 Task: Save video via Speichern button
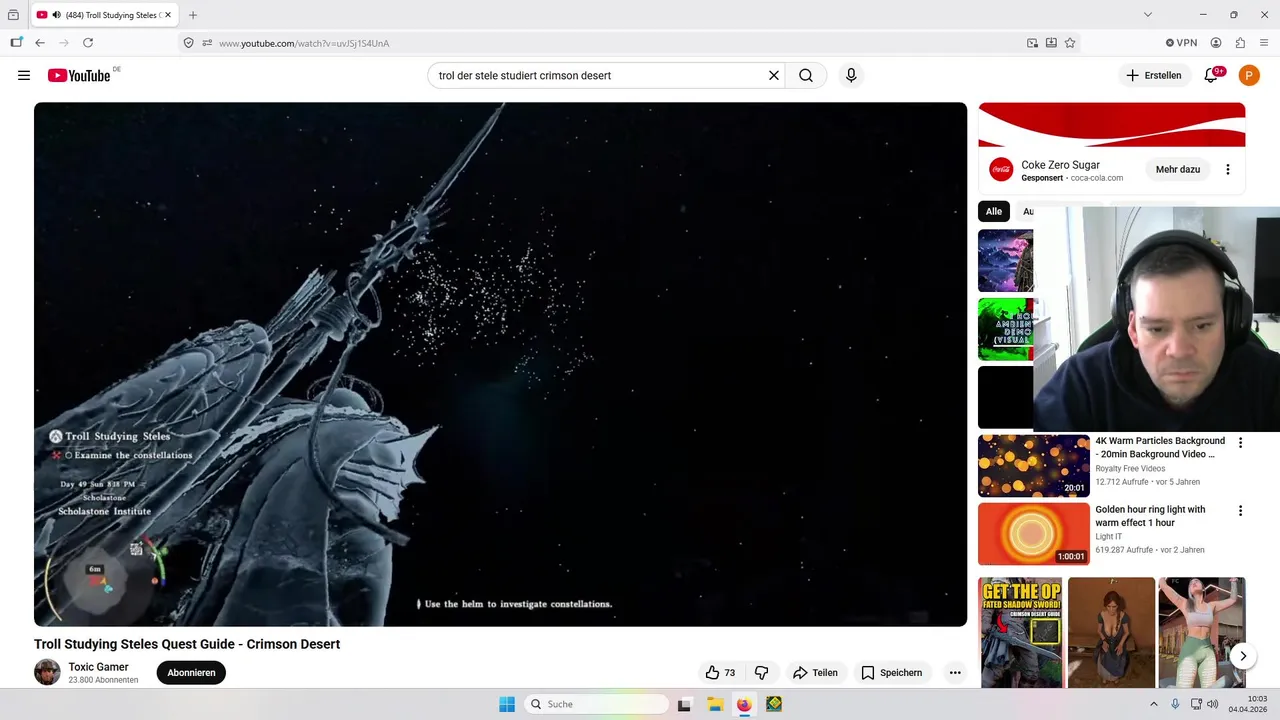(x=892, y=673)
